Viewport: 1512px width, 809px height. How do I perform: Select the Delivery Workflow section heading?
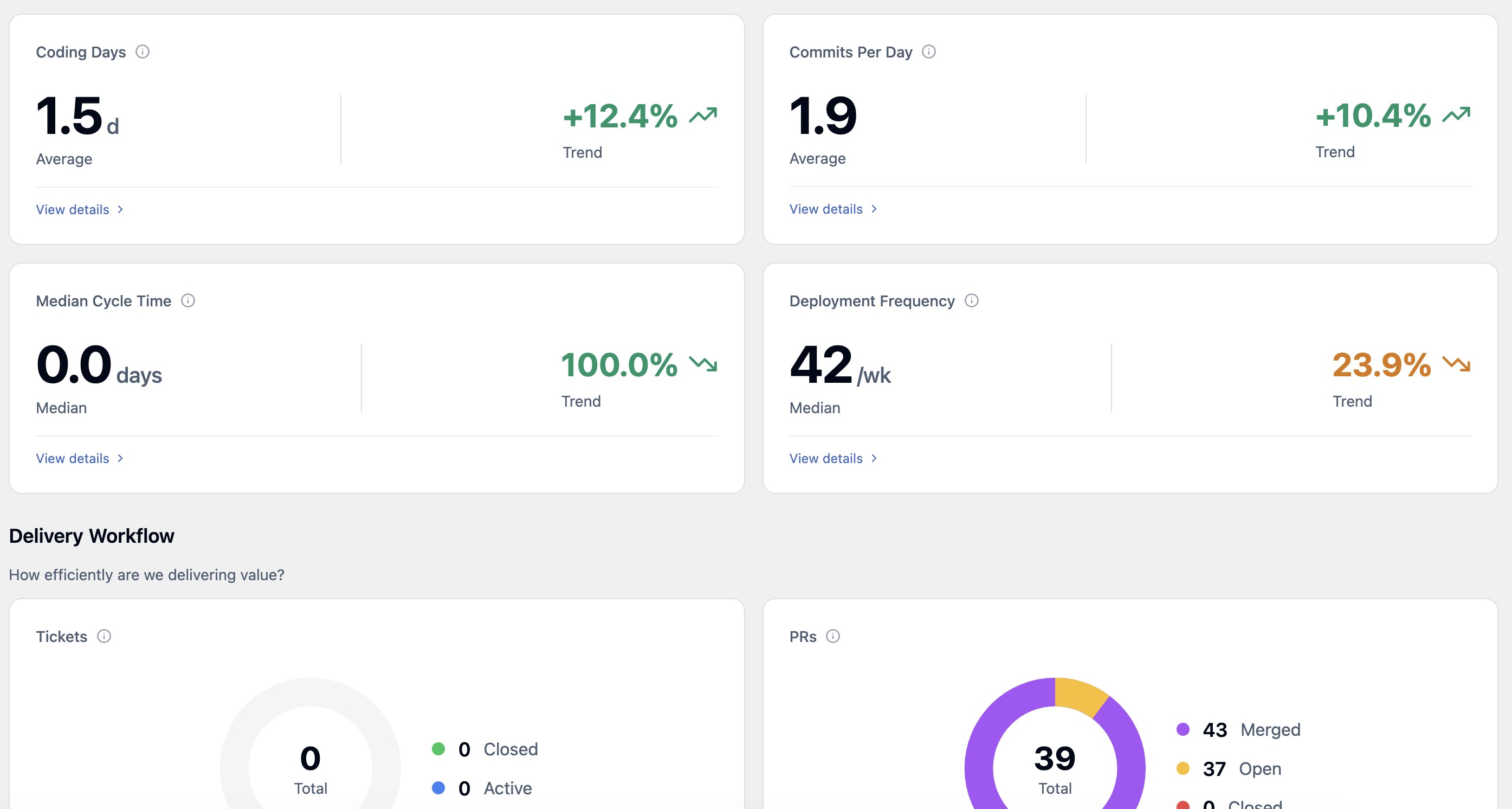pyautogui.click(x=91, y=535)
